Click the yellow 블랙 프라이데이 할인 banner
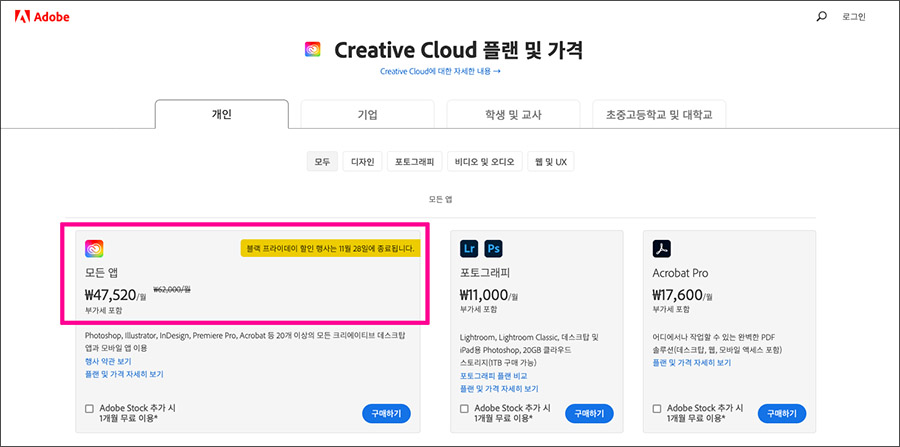This screenshot has height=447, width=900. click(x=331, y=248)
